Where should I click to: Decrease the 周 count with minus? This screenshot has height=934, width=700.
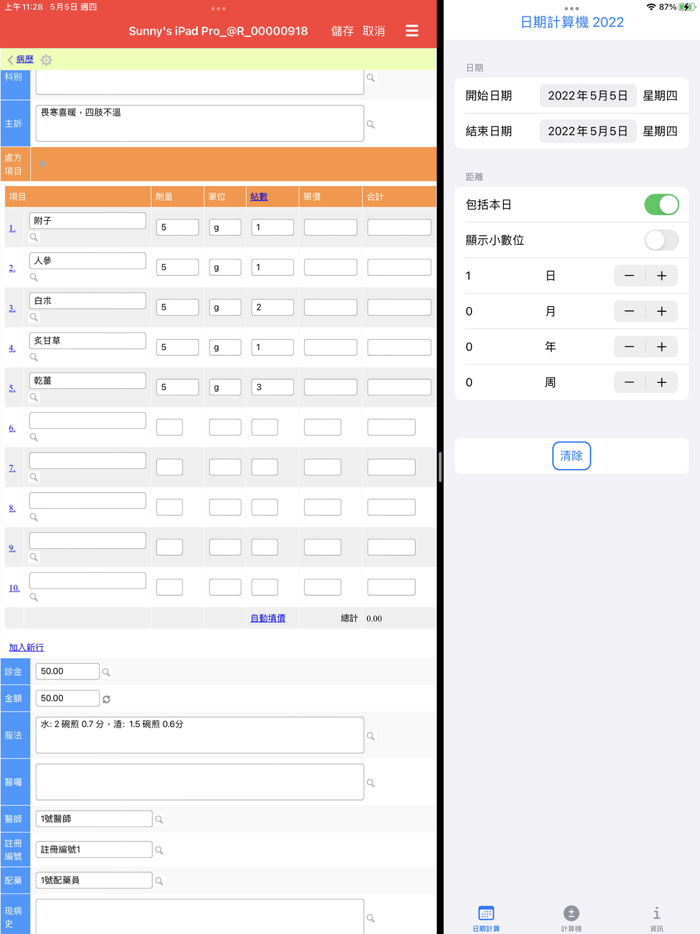pos(629,382)
